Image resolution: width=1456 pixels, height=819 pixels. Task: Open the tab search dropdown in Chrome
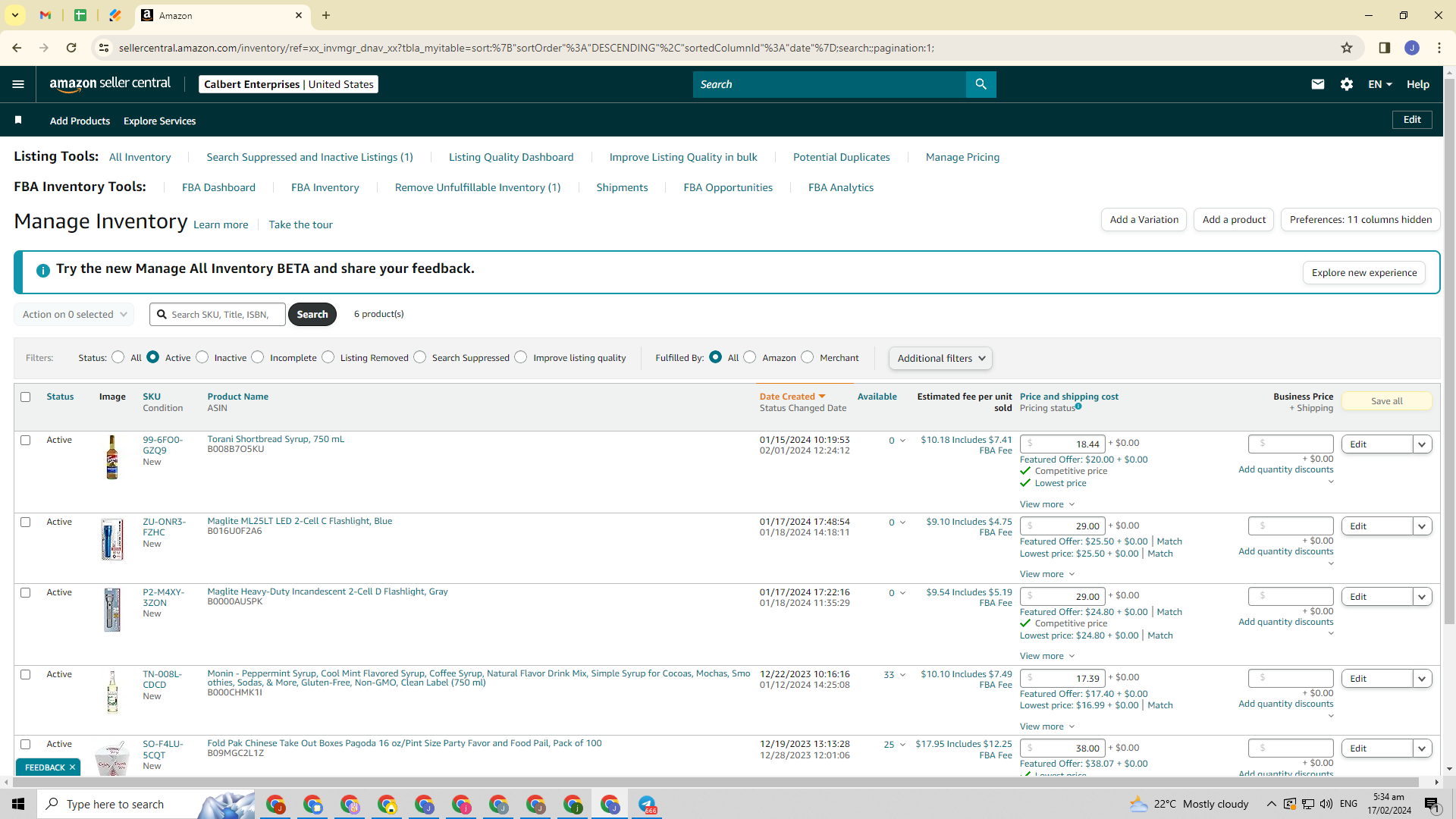(14, 15)
